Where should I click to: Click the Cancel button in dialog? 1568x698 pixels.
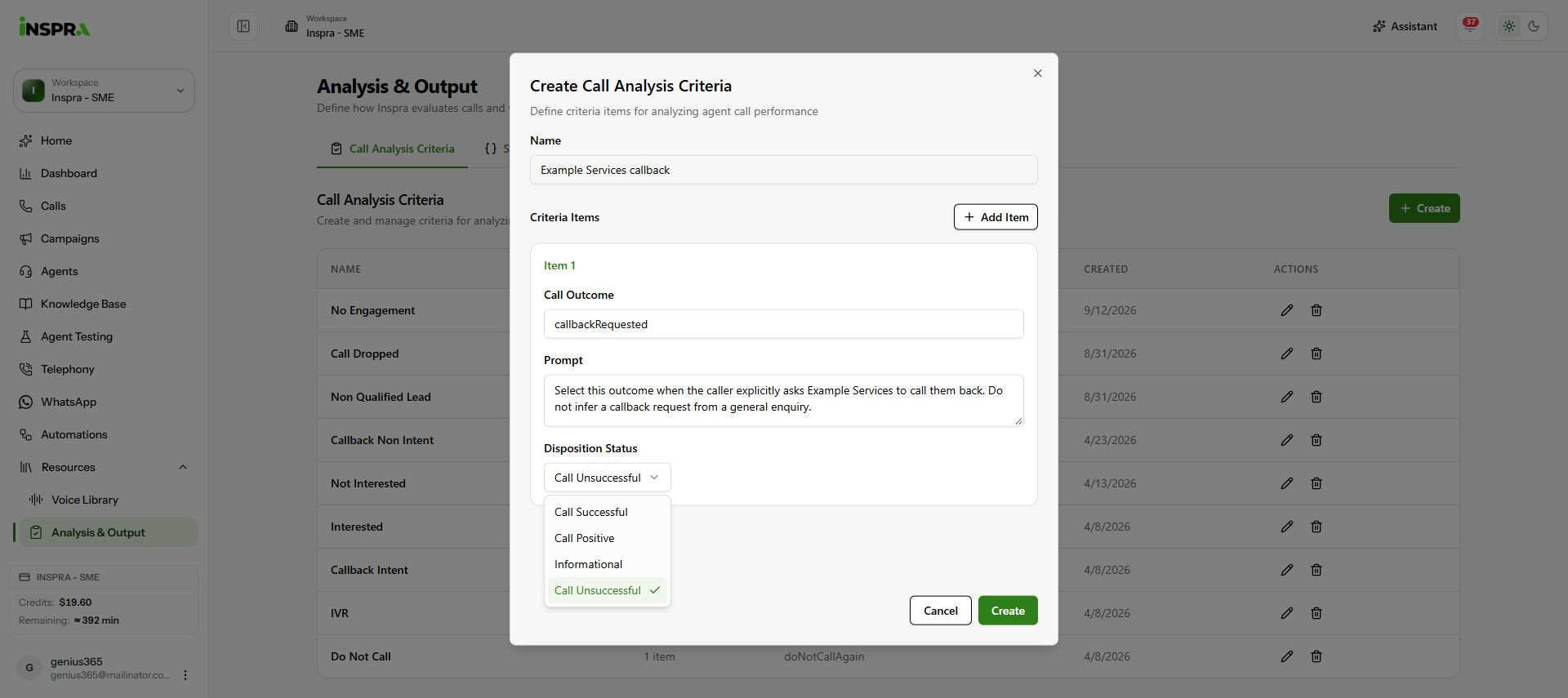(x=940, y=611)
